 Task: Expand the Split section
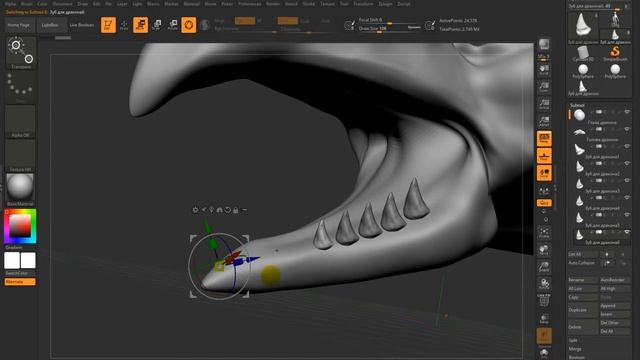pyautogui.click(x=573, y=340)
